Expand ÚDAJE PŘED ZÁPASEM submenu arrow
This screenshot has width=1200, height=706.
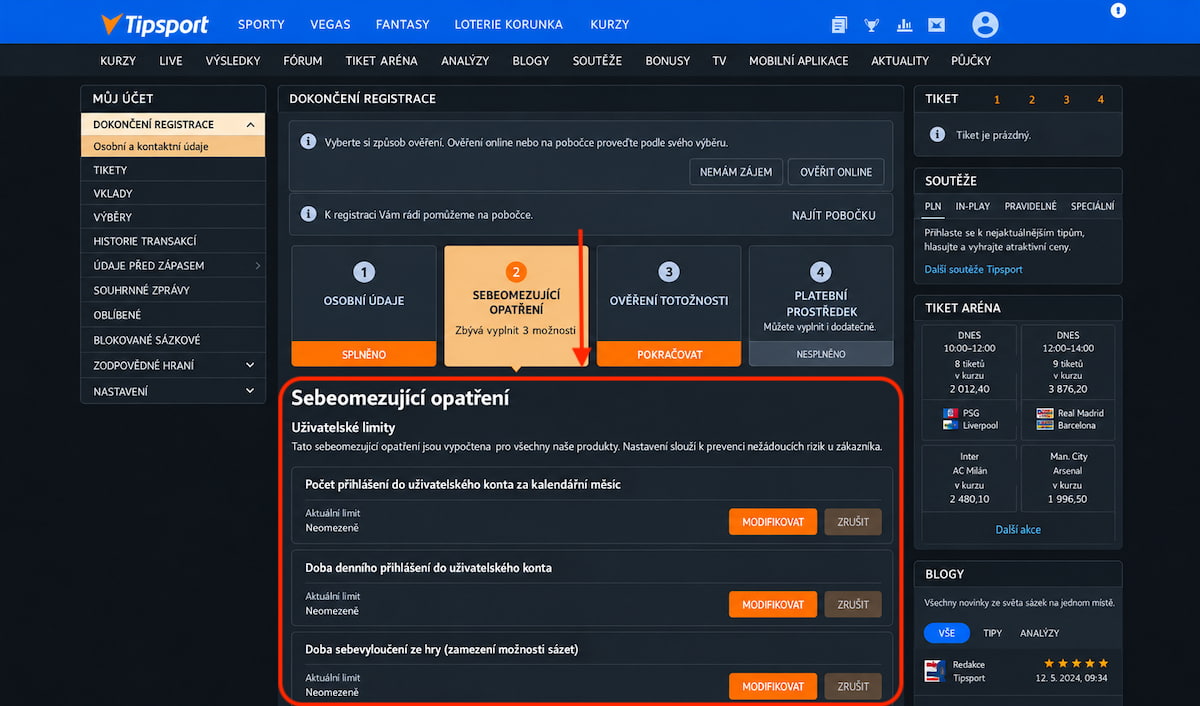click(x=257, y=266)
